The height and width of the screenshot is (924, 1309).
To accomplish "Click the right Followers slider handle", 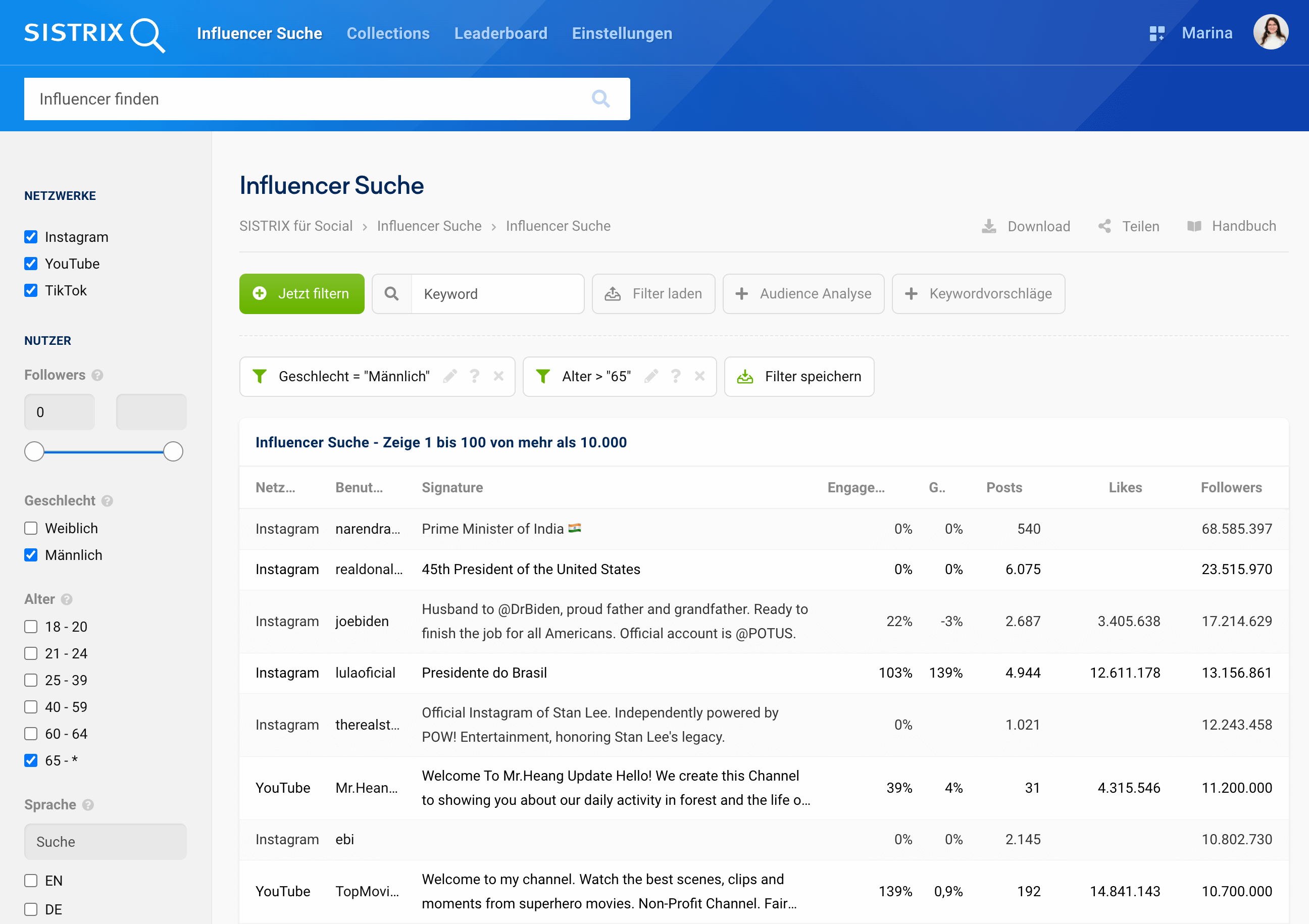I will [173, 451].
